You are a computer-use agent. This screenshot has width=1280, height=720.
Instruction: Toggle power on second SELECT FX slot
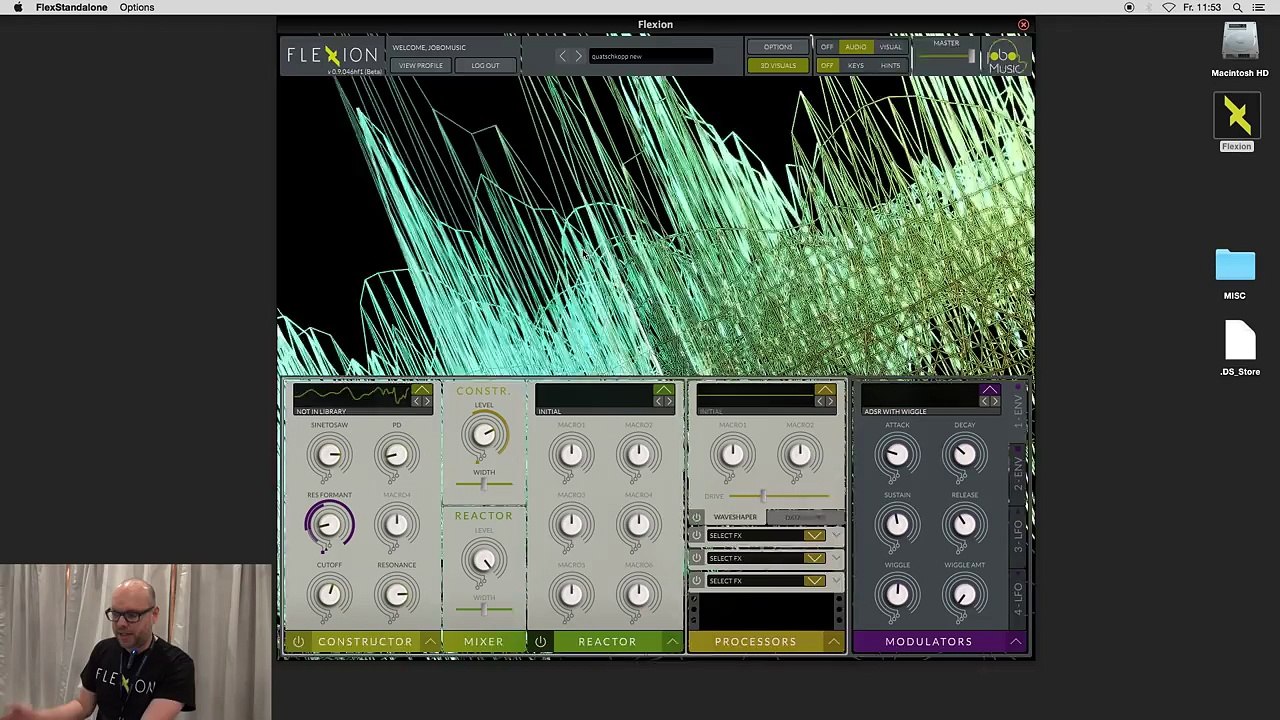click(697, 558)
